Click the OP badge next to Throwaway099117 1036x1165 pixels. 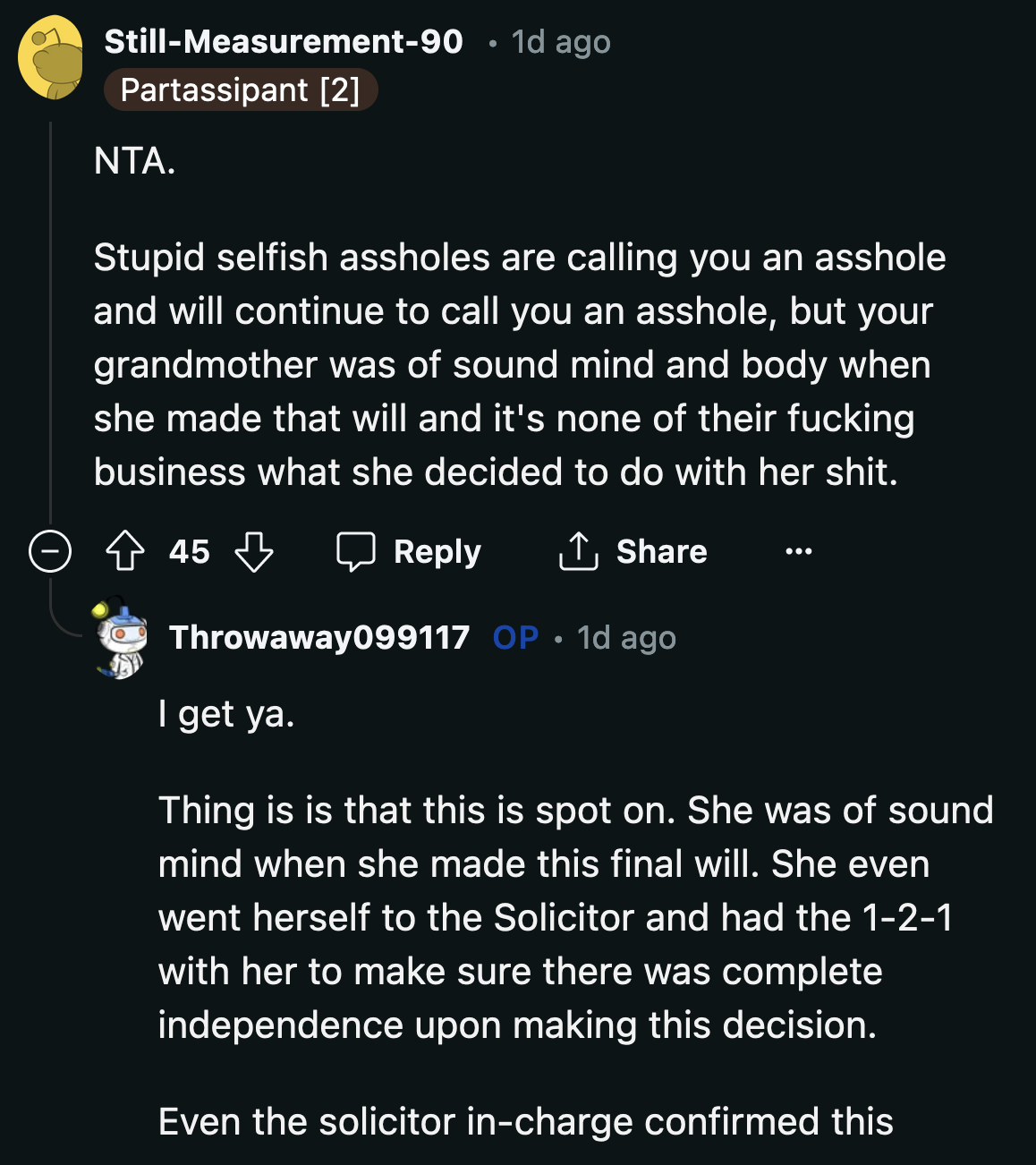514,636
